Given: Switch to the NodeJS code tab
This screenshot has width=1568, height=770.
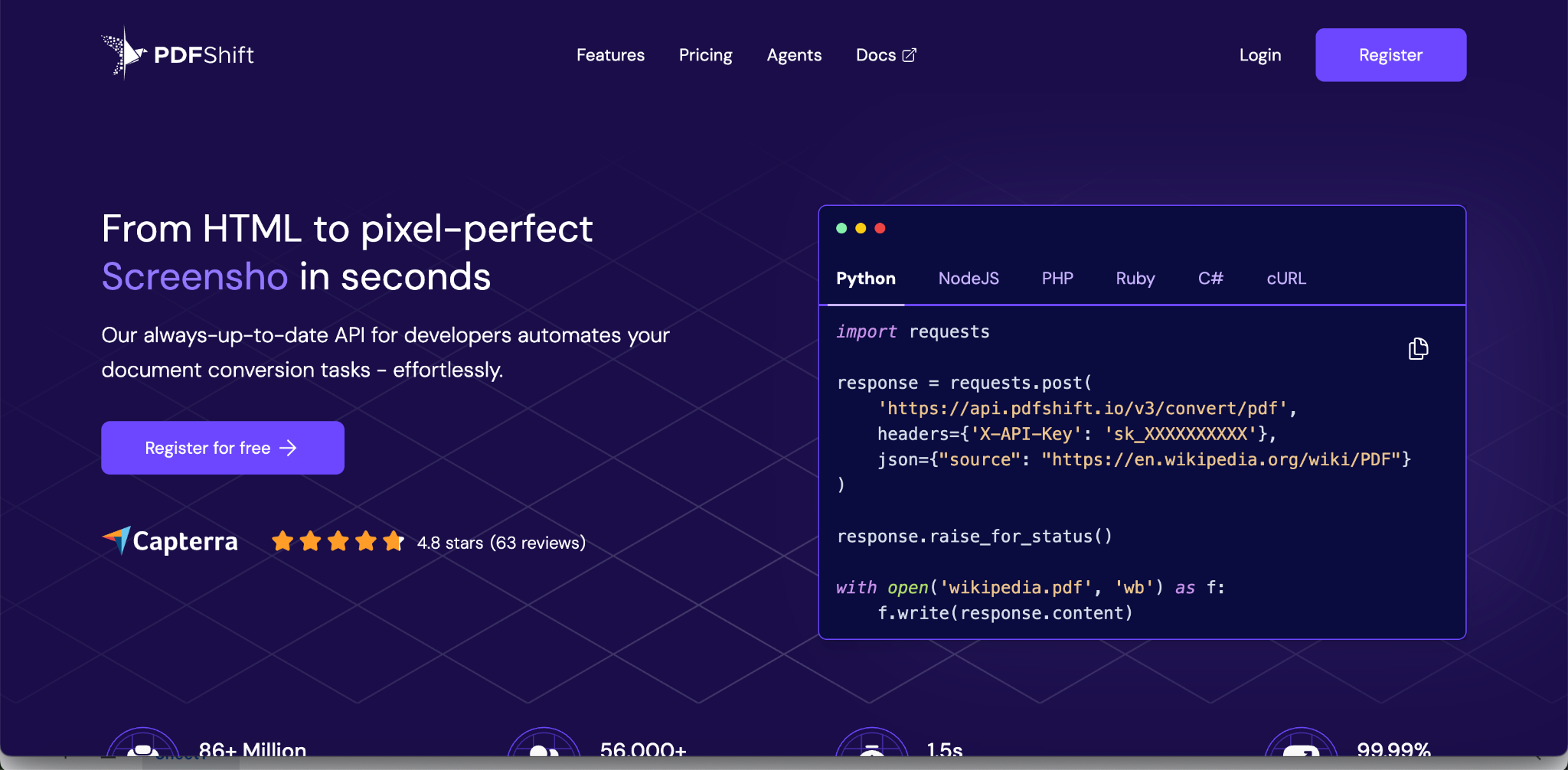Looking at the screenshot, I should coord(969,279).
